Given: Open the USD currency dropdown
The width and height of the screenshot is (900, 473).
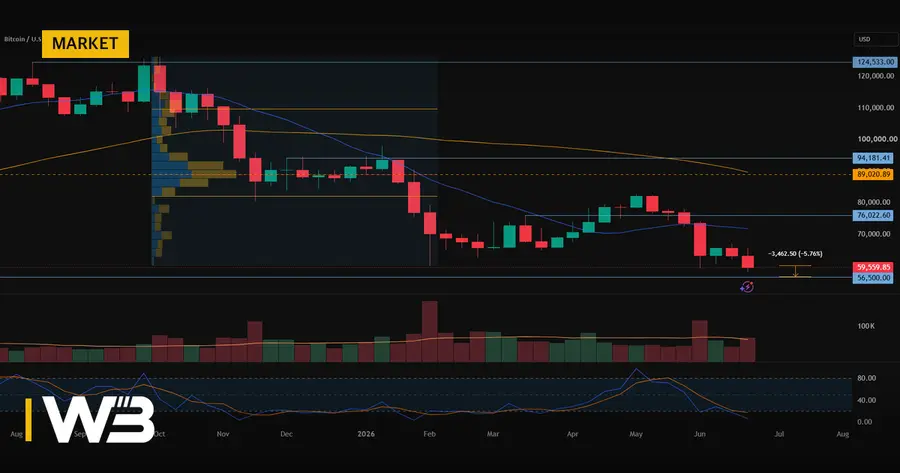Looking at the screenshot, I should click(875, 39).
